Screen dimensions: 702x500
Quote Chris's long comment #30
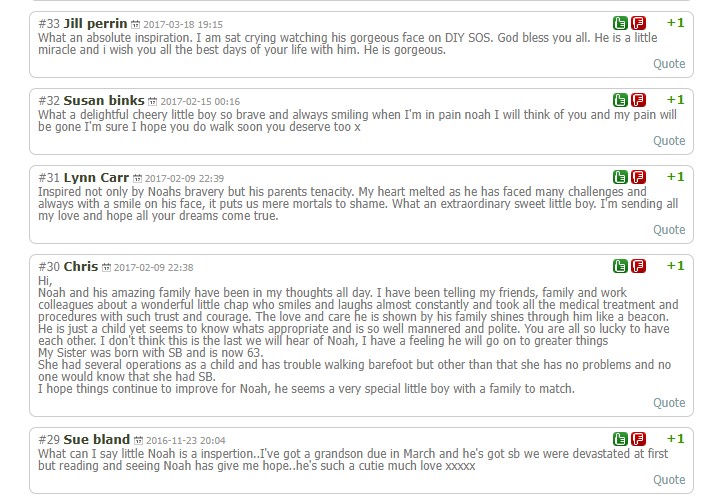point(669,402)
